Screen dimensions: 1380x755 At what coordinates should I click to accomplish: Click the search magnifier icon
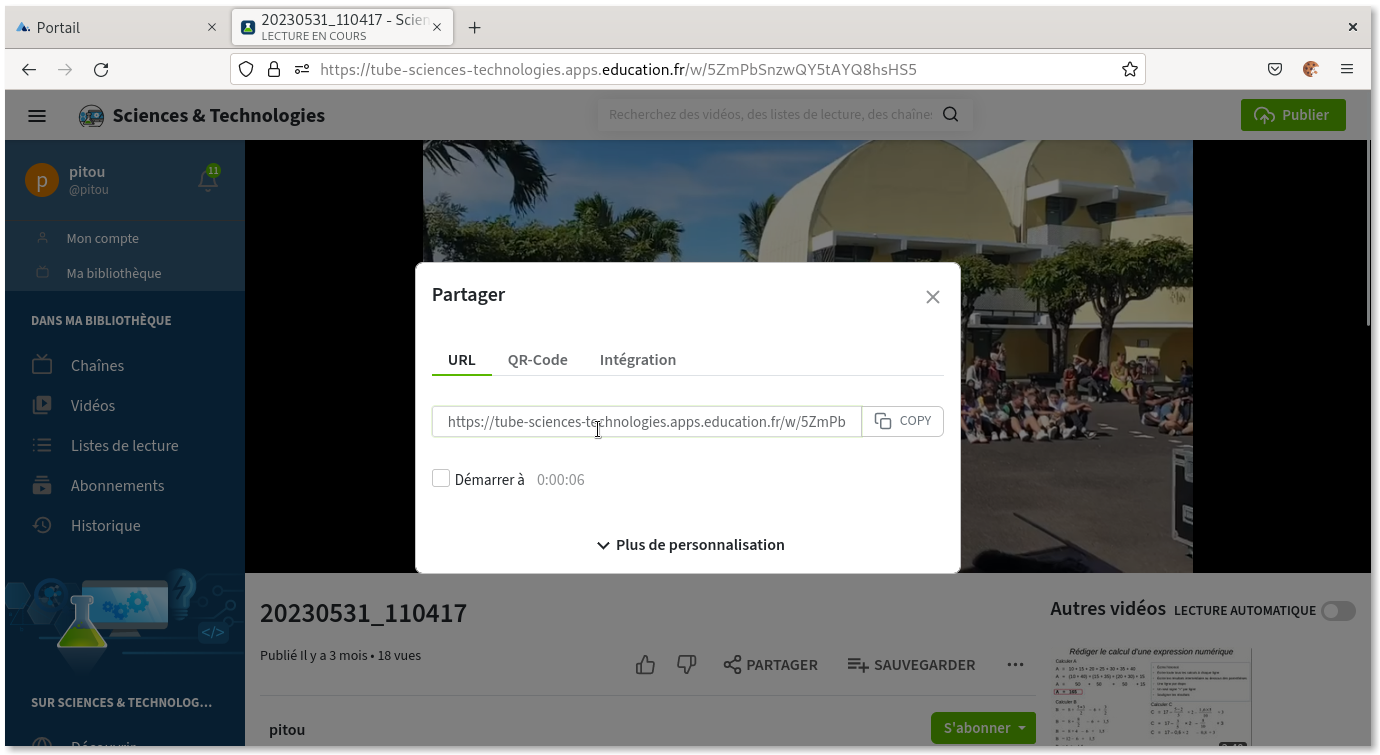coord(950,115)
